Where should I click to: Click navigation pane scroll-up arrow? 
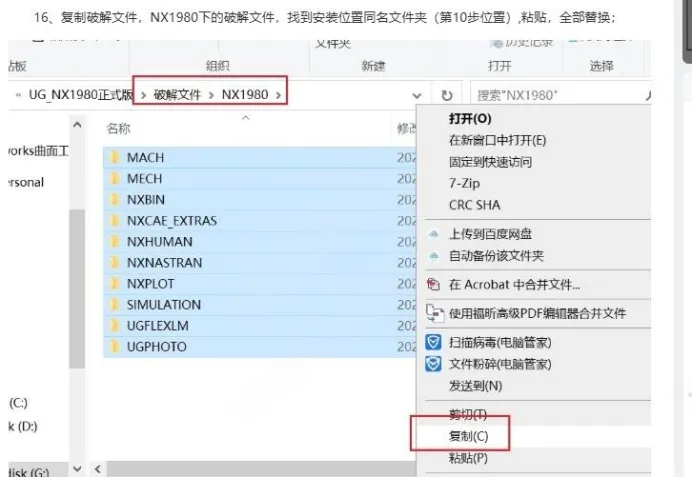tap(77, 125)
